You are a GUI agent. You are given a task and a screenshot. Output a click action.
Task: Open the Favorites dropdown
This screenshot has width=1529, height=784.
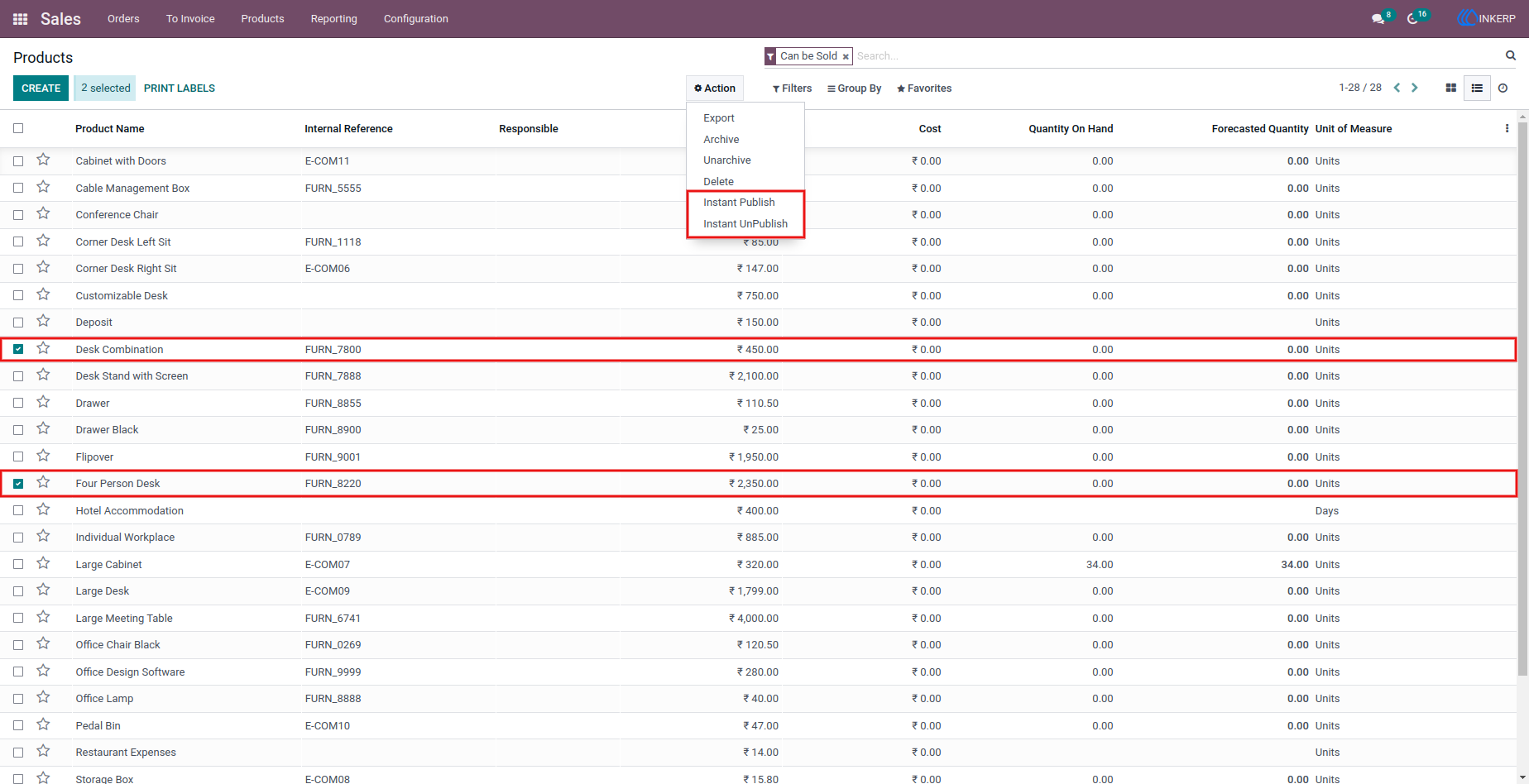point(924,88)
